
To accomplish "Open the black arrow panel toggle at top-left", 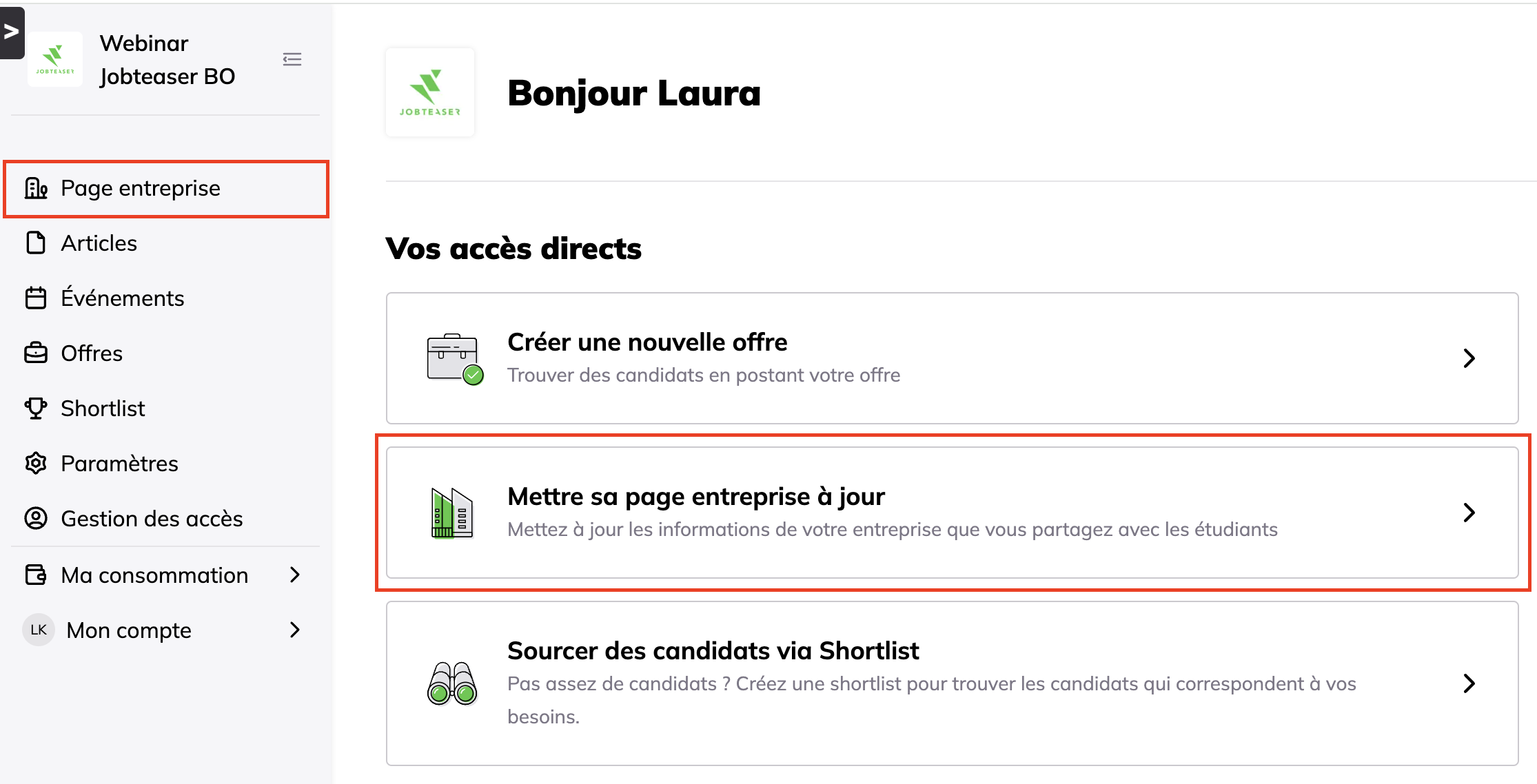I will coord(12,32).
